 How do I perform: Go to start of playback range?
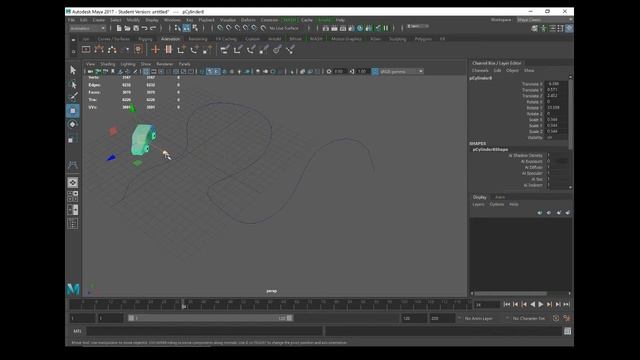pyautogui.click(x=507, y=304)
